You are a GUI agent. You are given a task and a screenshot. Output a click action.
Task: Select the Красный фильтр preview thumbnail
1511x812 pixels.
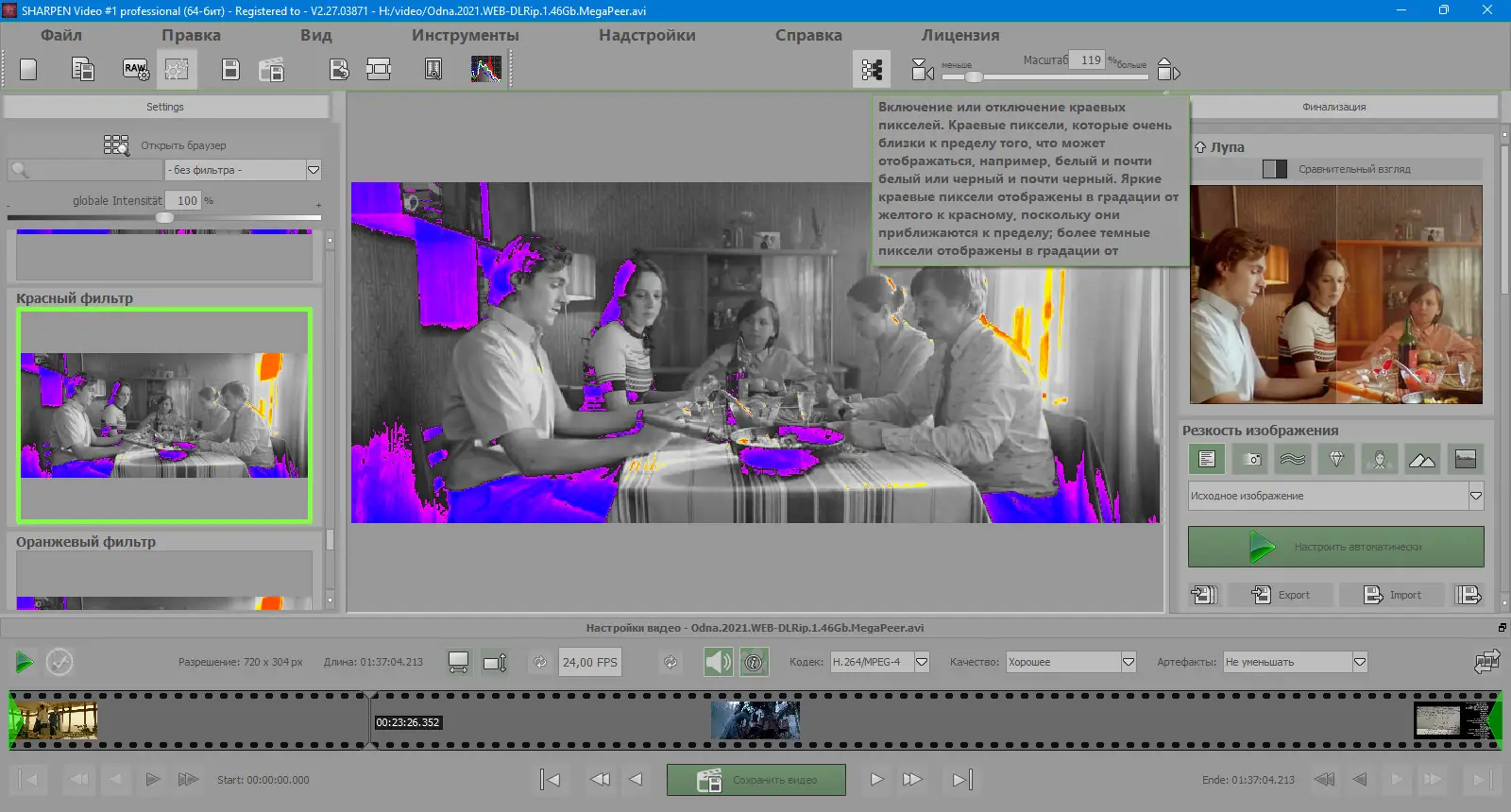pos(164,415)
